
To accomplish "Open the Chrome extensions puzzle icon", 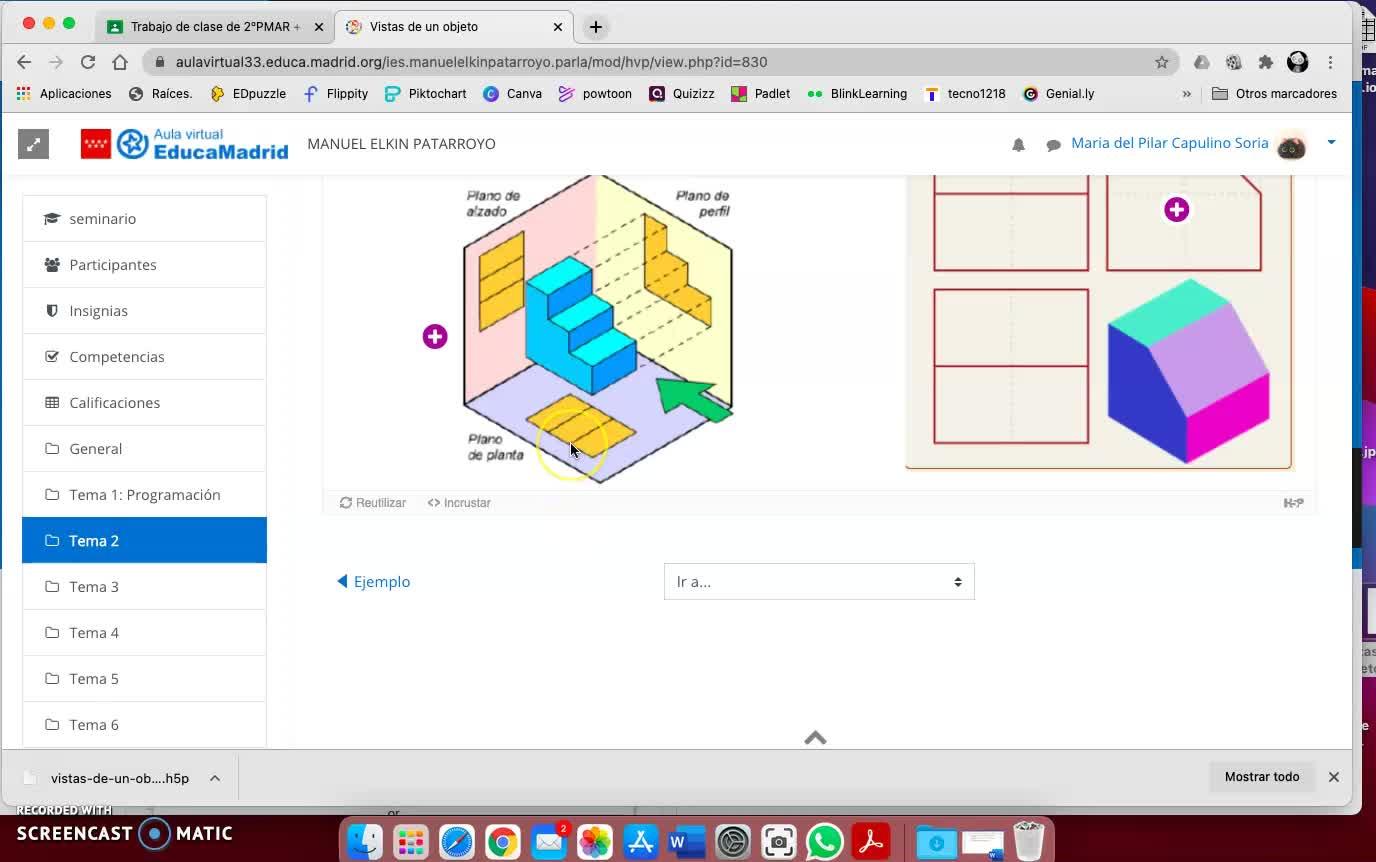I will pos(1265,62).
